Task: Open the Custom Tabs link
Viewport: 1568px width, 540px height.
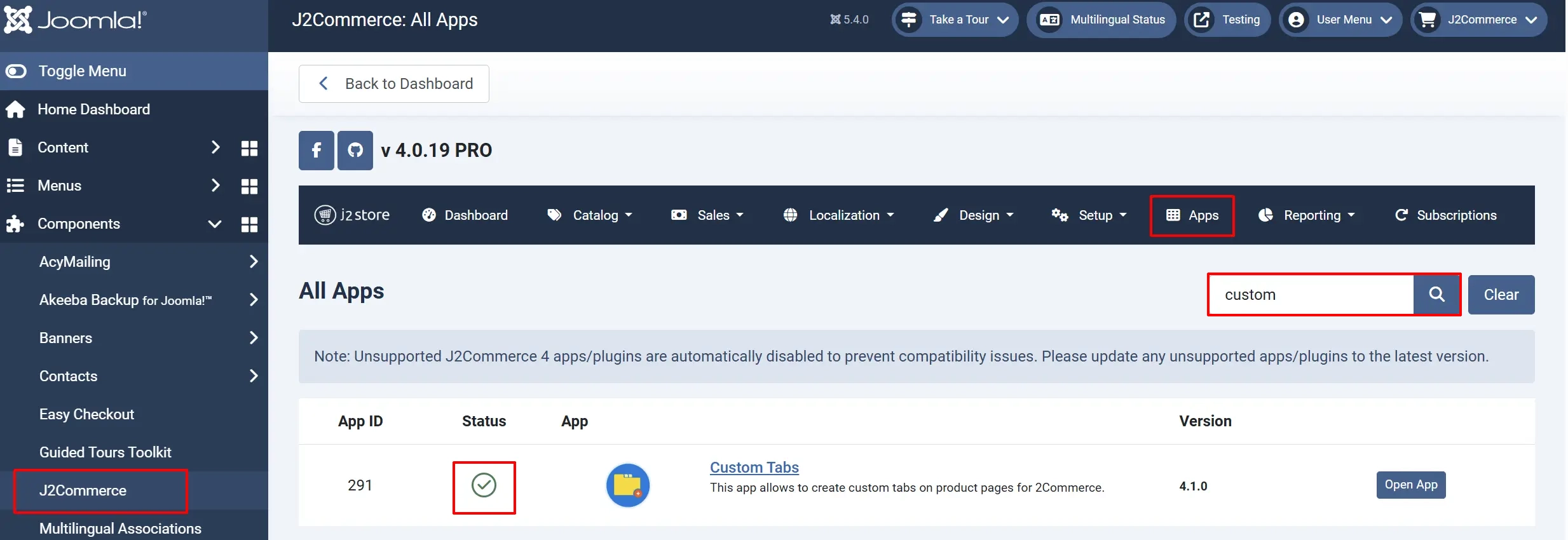Action: coord(754,468)
